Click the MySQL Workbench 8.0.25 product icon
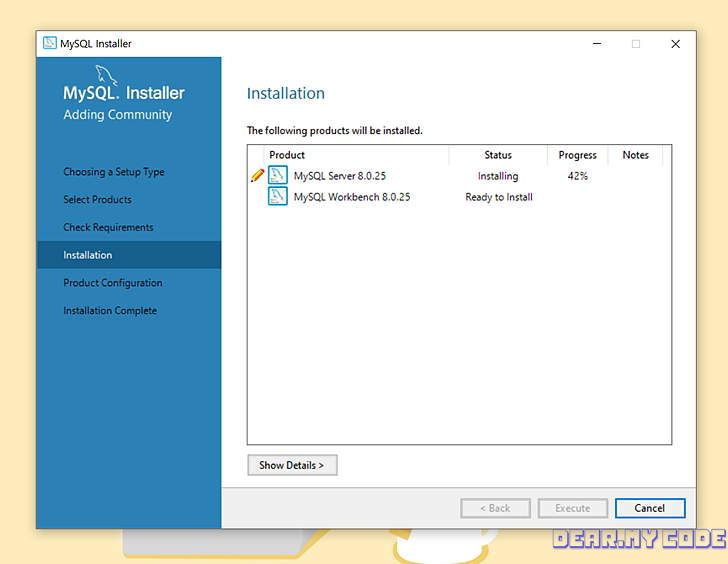 click(x=278, y=196)
